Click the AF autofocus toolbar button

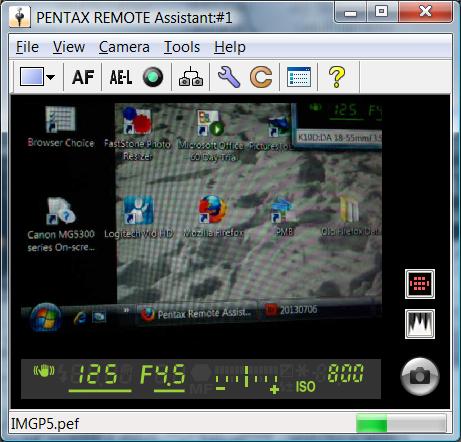click(83, 77)
